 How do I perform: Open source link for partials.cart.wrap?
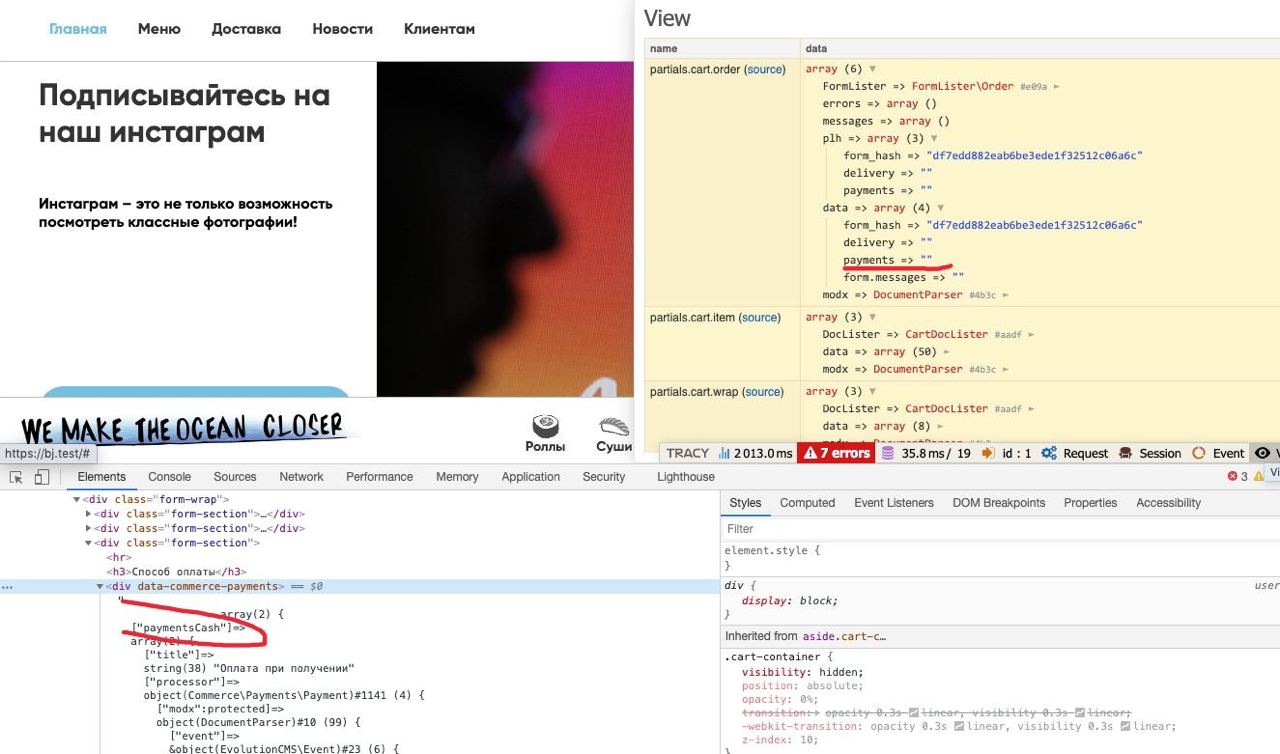point(764,392)
